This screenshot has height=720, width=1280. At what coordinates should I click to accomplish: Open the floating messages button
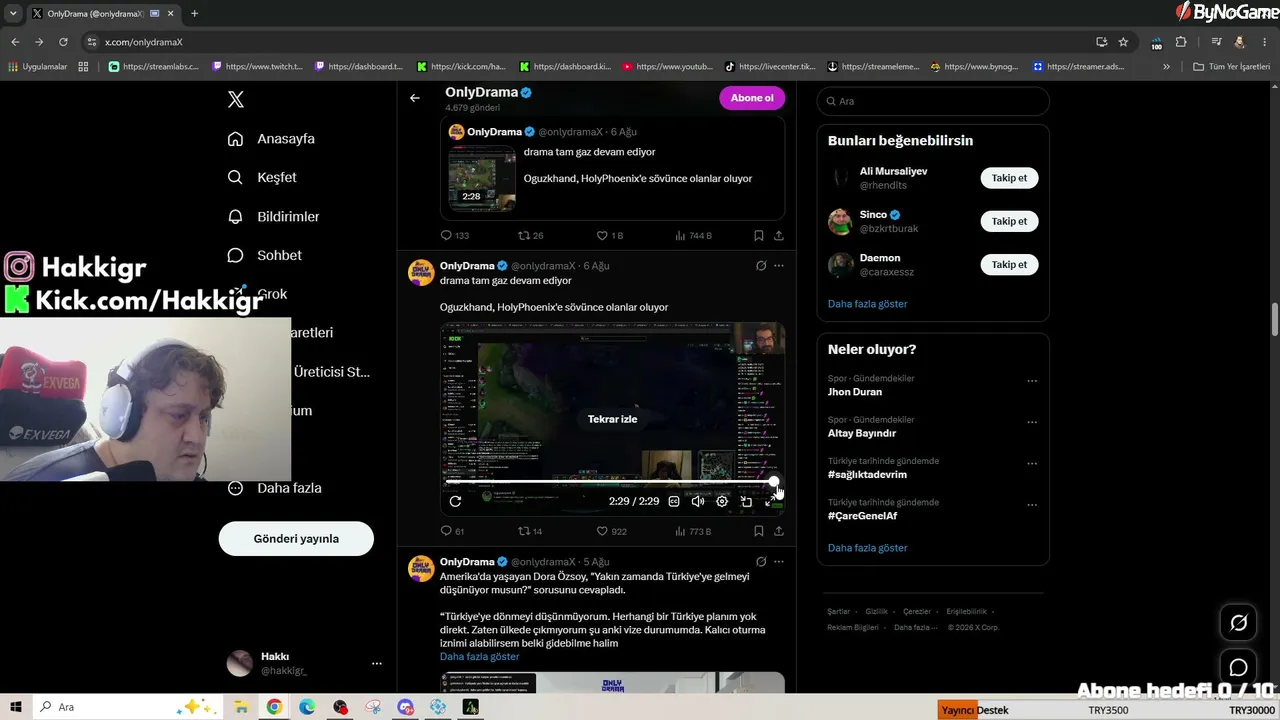tap(1238, 668)
